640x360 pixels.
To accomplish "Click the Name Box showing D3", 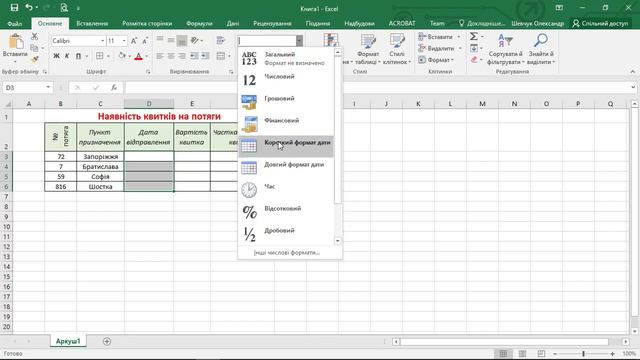I will click(23, 87).
